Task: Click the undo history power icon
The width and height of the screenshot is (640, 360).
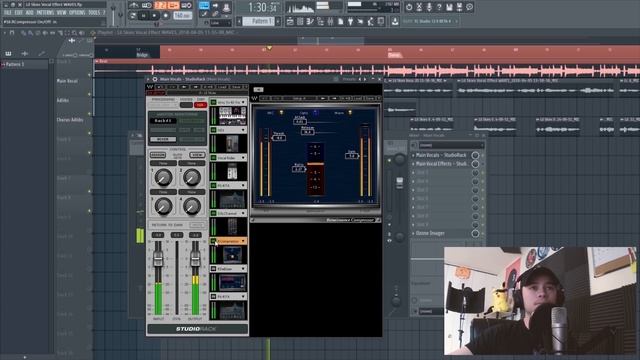Action: pyautogui.click(x=409, y=7)
